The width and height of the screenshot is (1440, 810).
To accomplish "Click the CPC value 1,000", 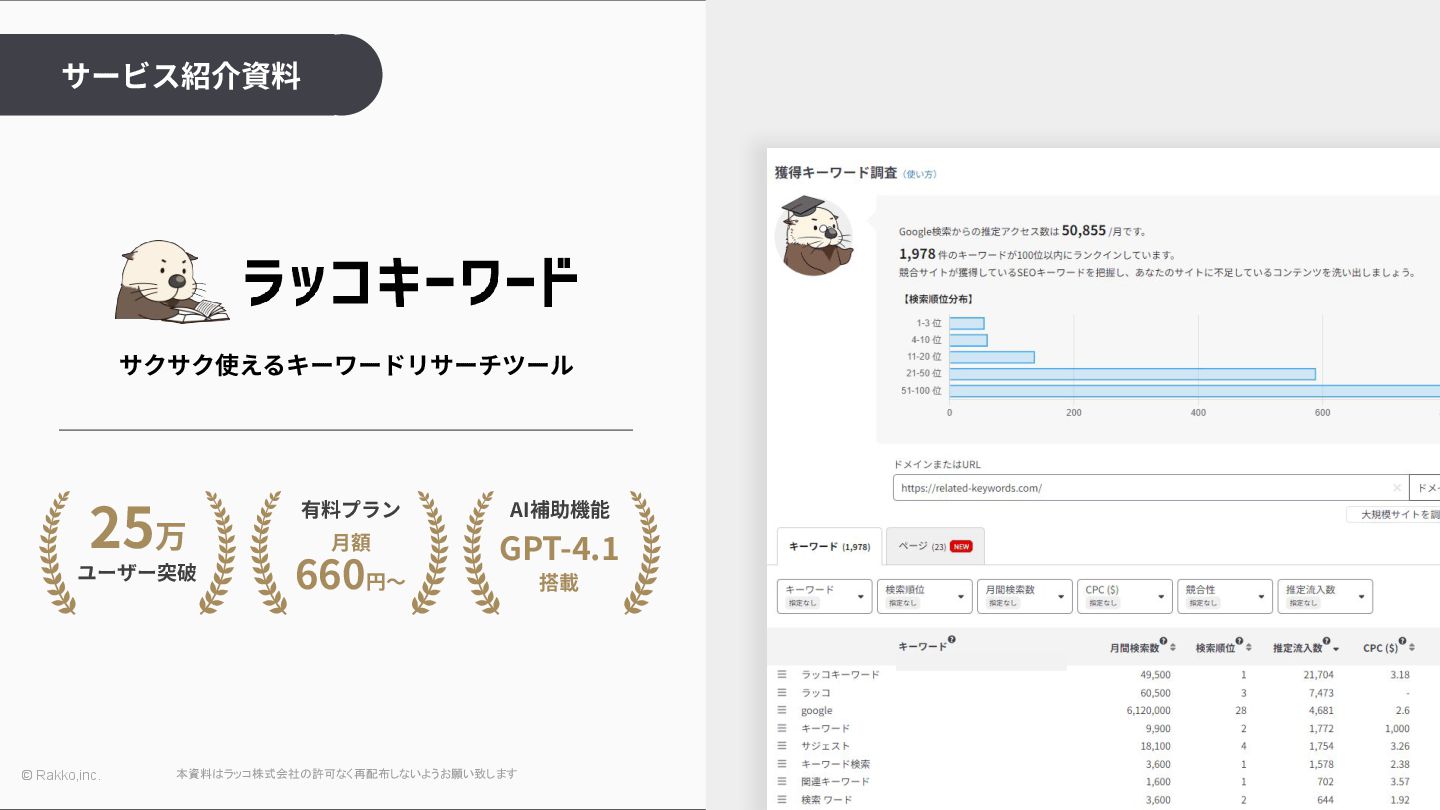I will pos(1397,729).
